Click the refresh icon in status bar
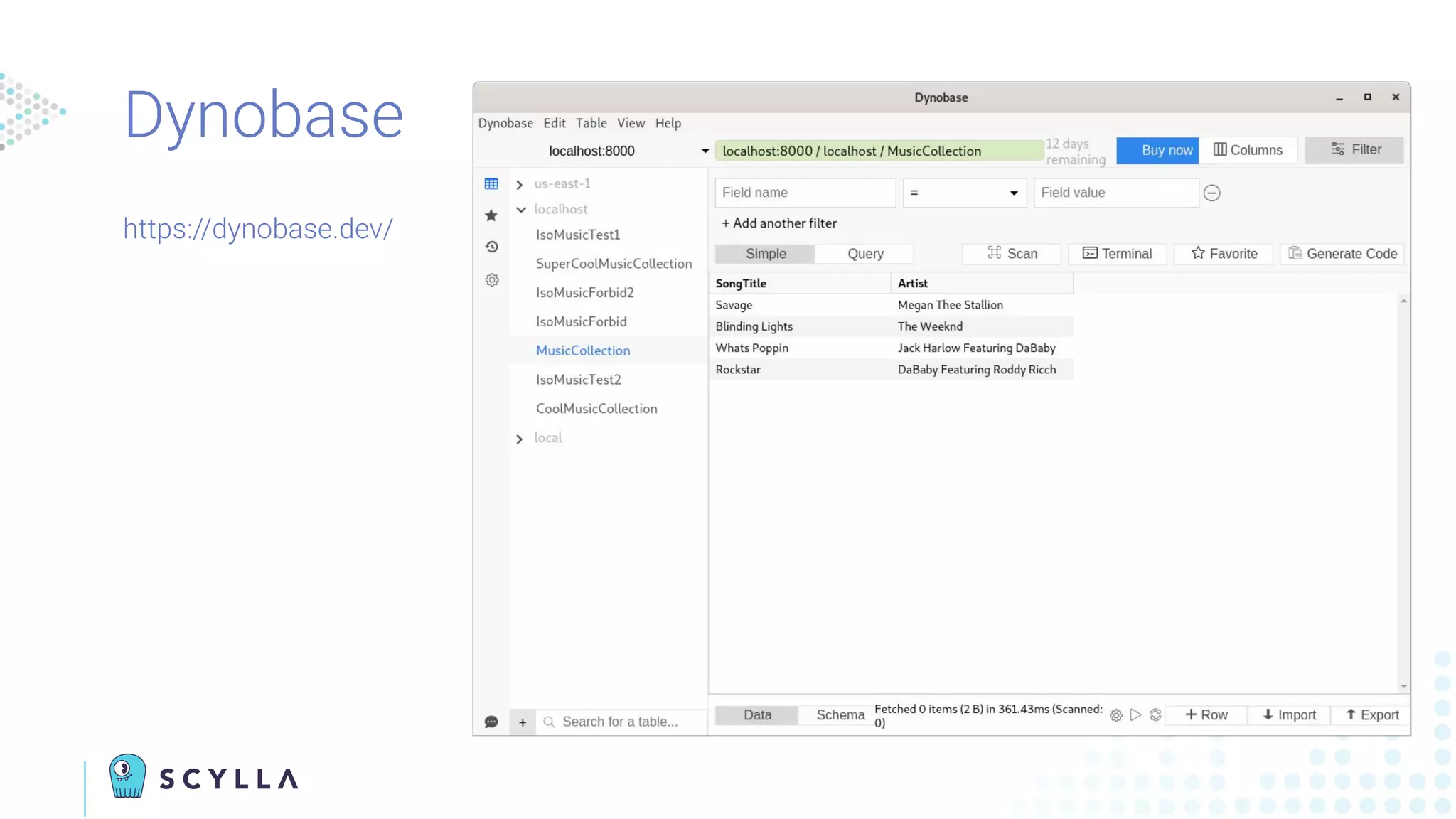 click(1155, 715)
